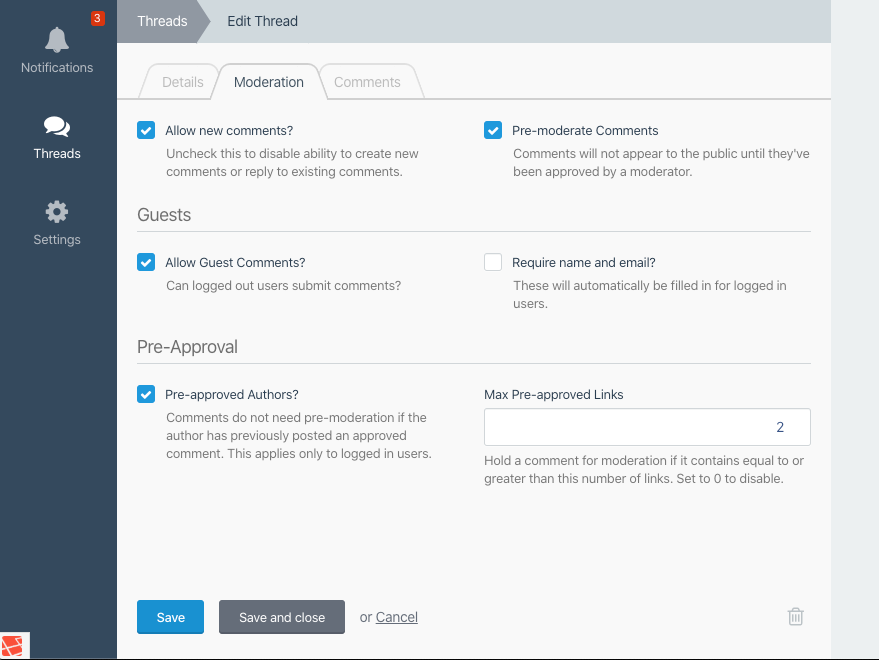Open Notifications bell icon
Image resolution: width=879 pixels, height=660 pixels.
[x=57, y=40]
